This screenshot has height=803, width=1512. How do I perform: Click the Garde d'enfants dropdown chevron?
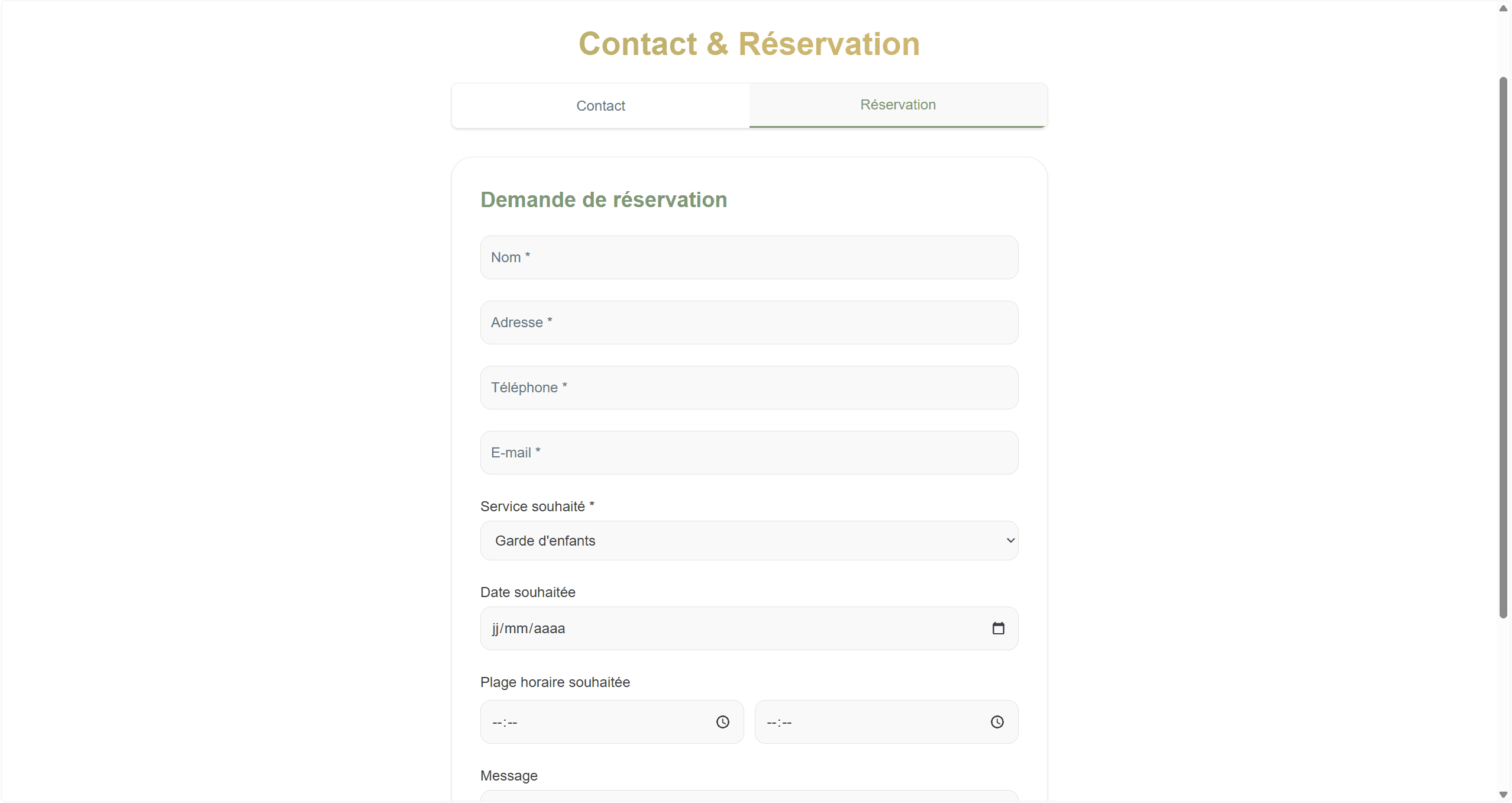click(1010, 541)
